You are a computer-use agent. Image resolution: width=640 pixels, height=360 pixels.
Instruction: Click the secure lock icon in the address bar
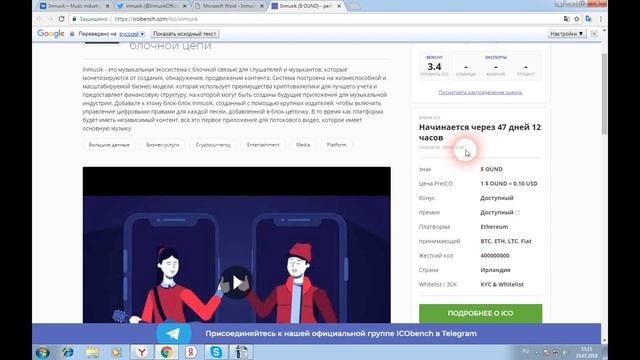click(74, 19)
